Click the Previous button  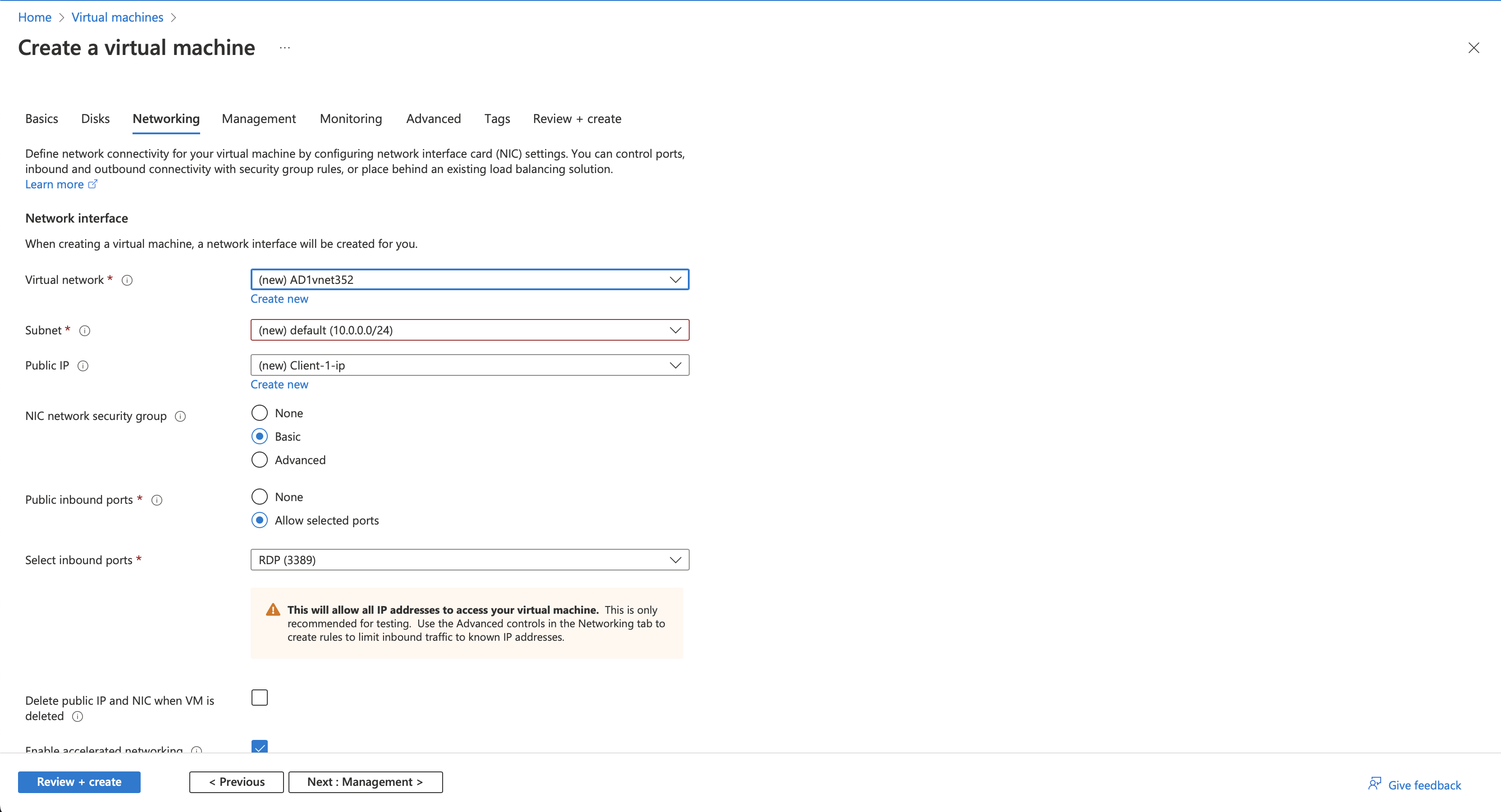[237, 782]
